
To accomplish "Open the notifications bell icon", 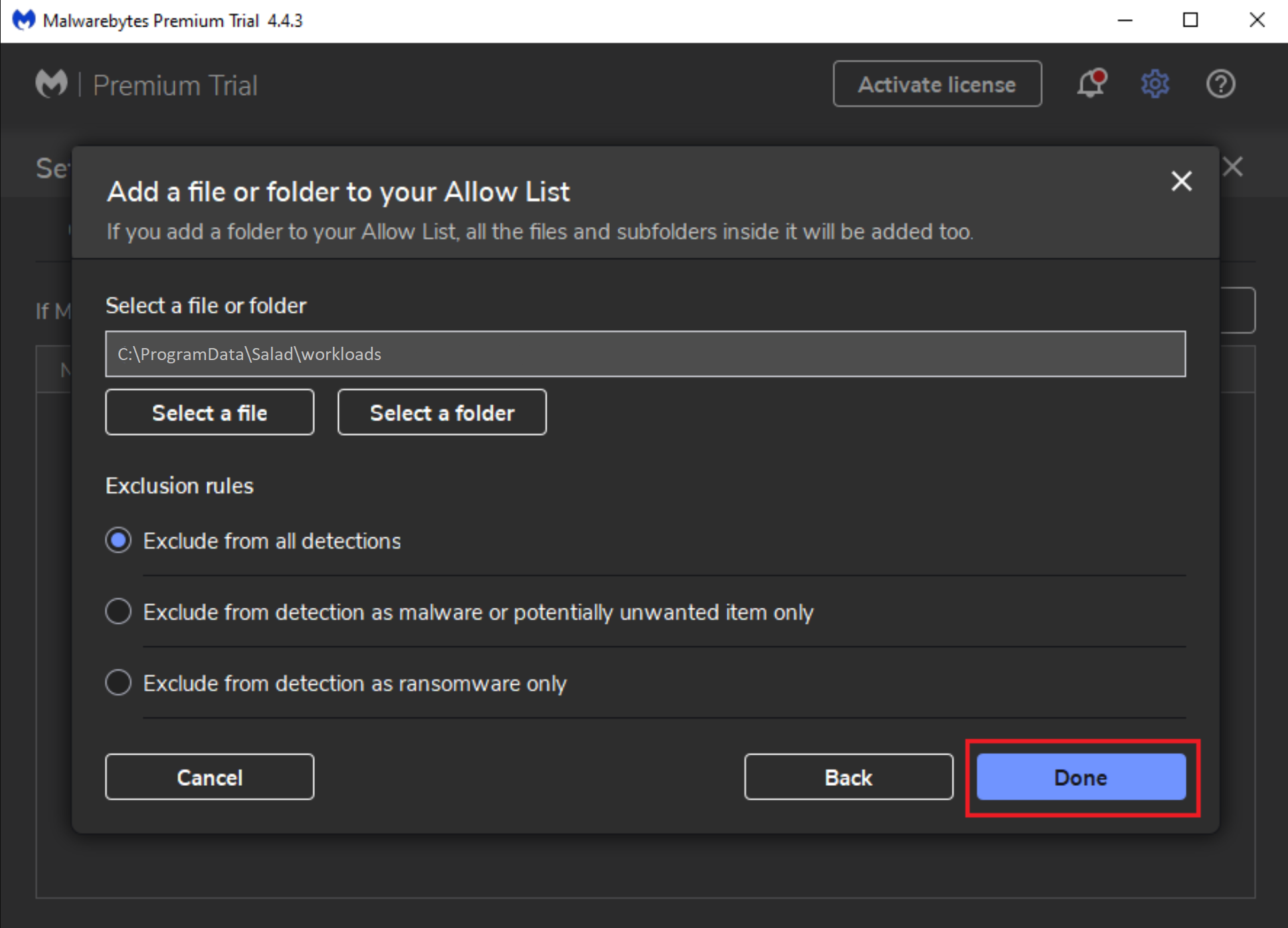I will 1091,84.
